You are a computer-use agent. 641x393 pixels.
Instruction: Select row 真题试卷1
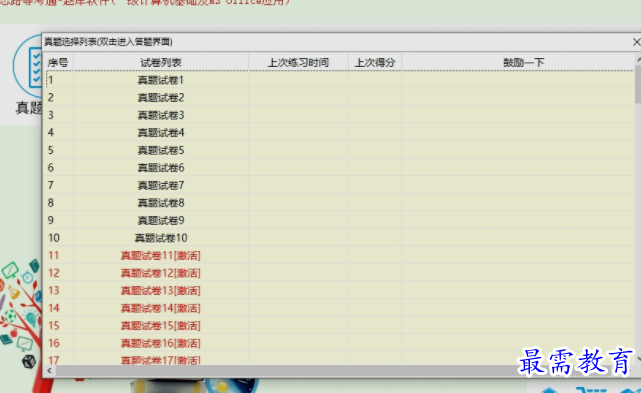click(339, 80)
